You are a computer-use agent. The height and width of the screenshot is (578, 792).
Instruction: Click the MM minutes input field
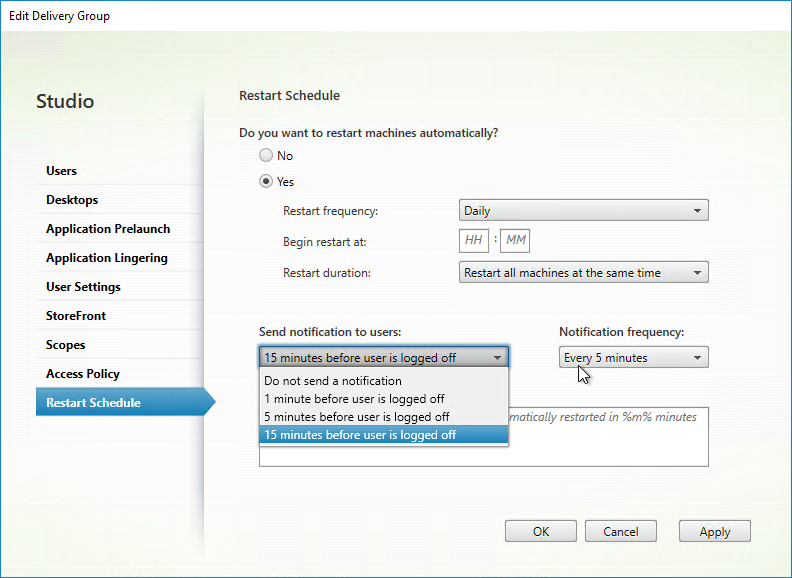(515, 240)
